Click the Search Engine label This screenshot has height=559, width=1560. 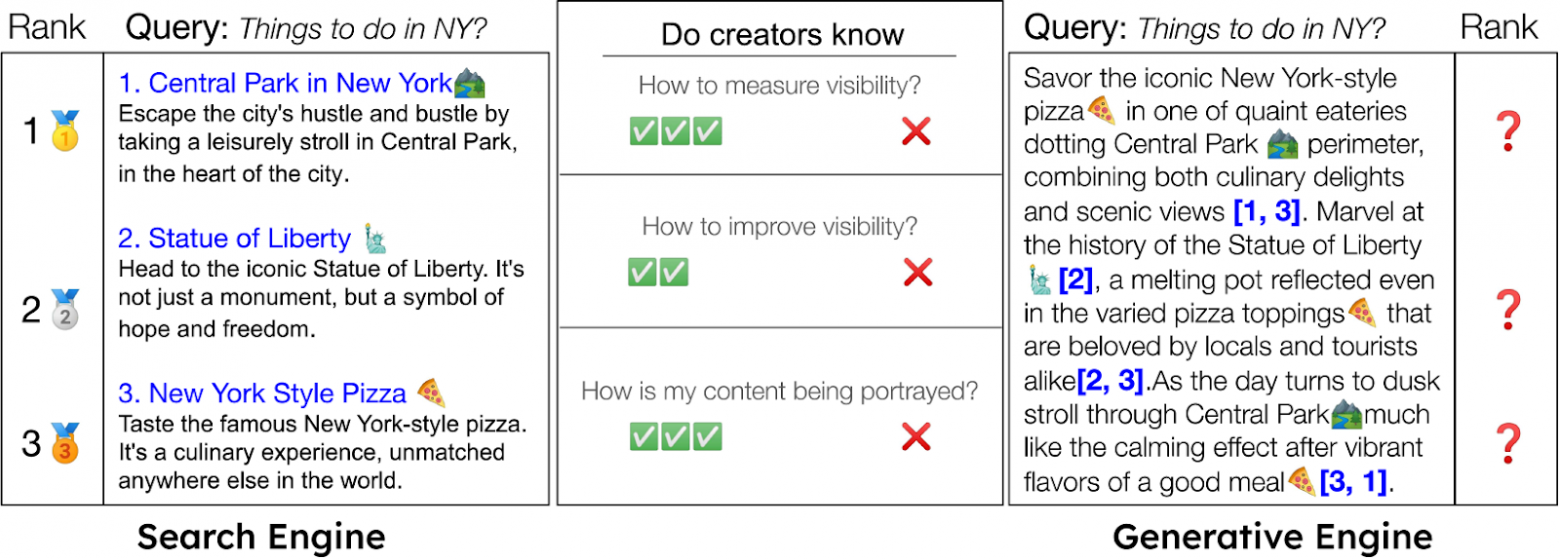261,537
